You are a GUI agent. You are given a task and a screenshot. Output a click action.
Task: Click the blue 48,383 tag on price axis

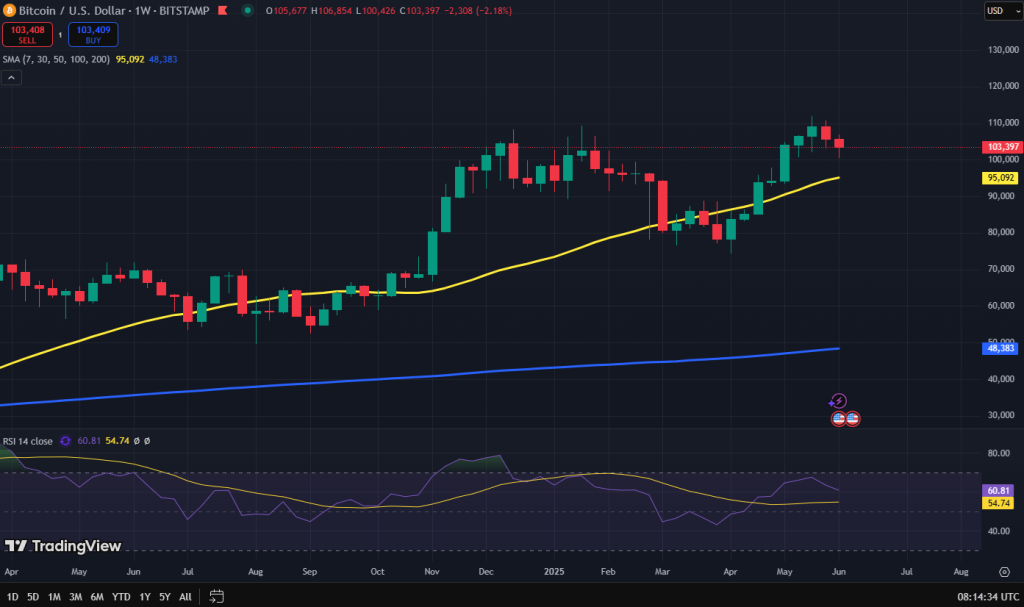tap(1000, 348)
